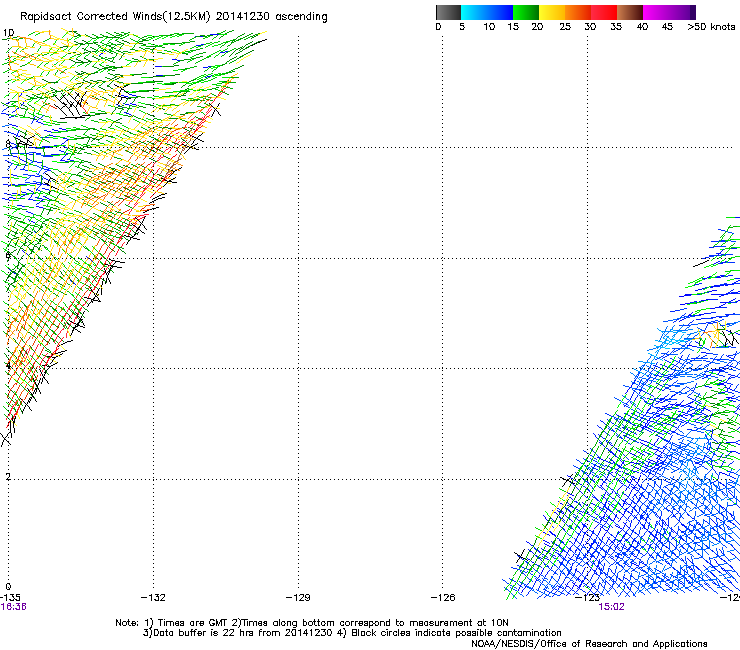Click the red 30-35 knots legend swatch
Image resolution: width=740 pixels, height=650 pixels.
[604, 12]
